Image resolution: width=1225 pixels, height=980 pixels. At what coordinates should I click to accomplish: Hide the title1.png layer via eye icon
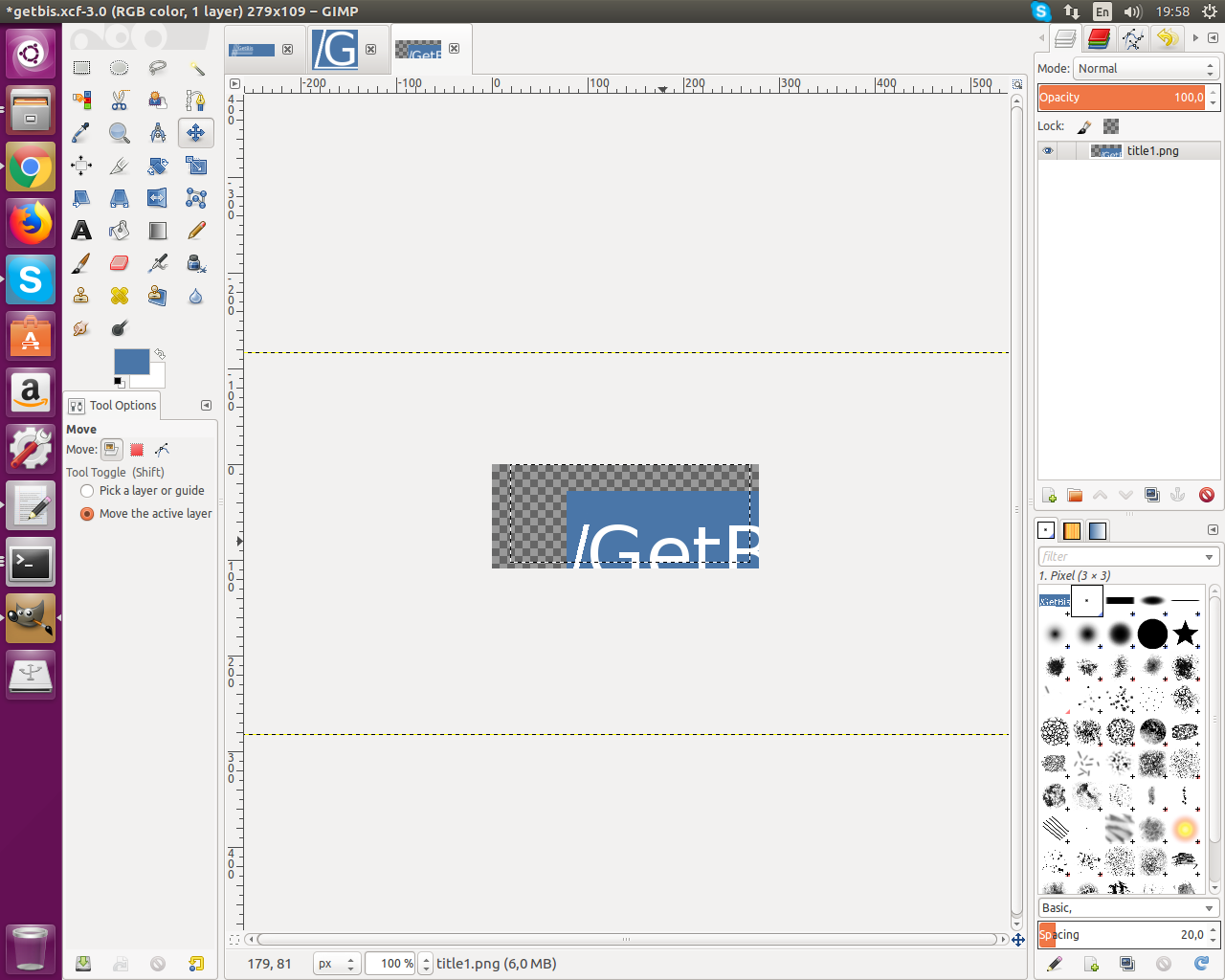pos(1048,151)
